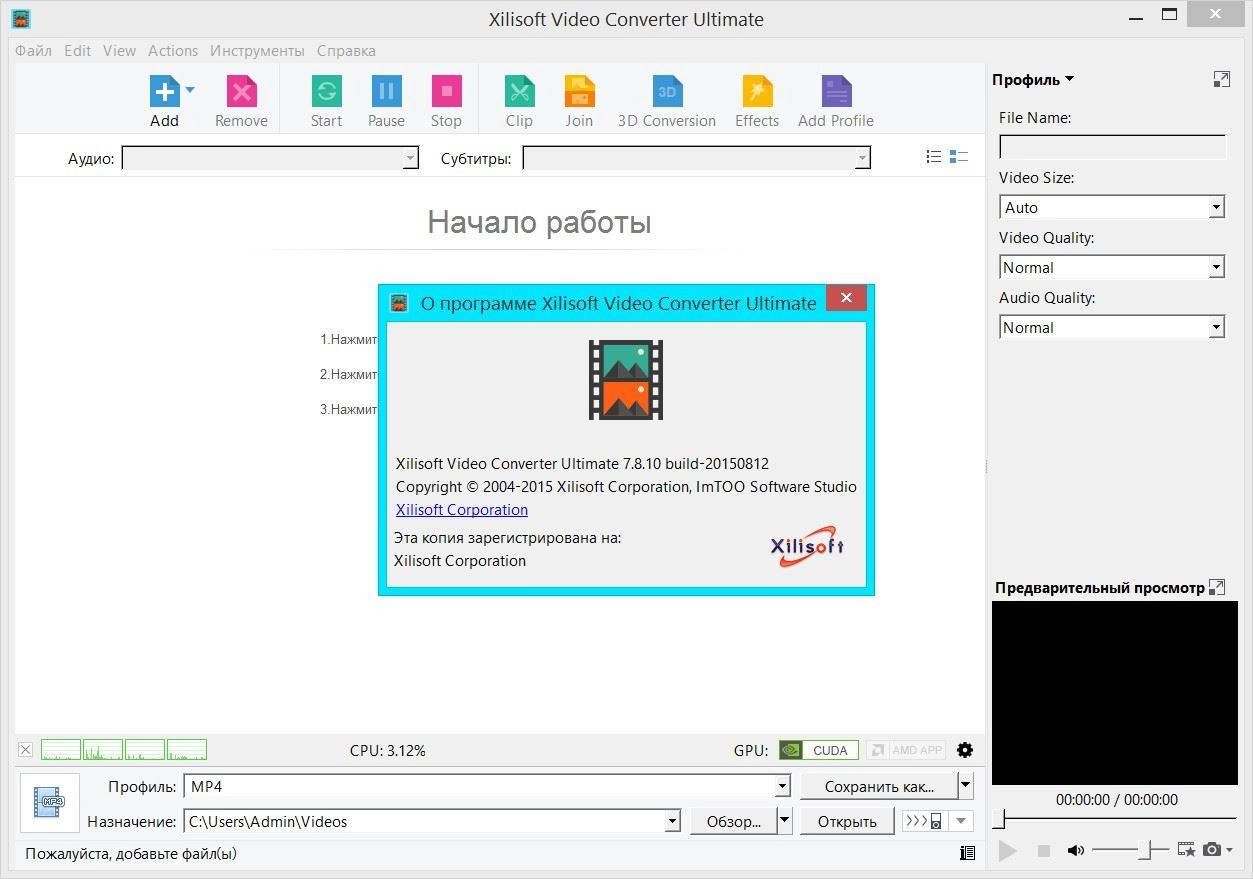1253x879 pixels.
Task: Expand the Аудио dropdown
Action: [x=410, y=158]
